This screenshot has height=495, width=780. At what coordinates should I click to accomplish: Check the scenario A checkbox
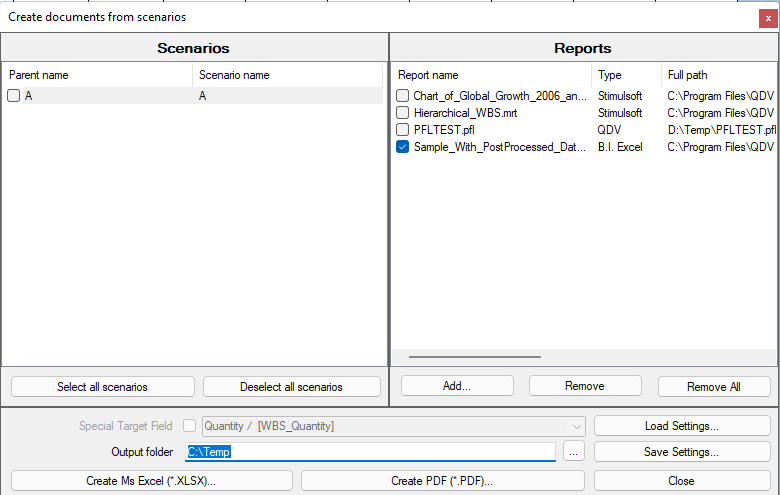(x=14, y=96)
